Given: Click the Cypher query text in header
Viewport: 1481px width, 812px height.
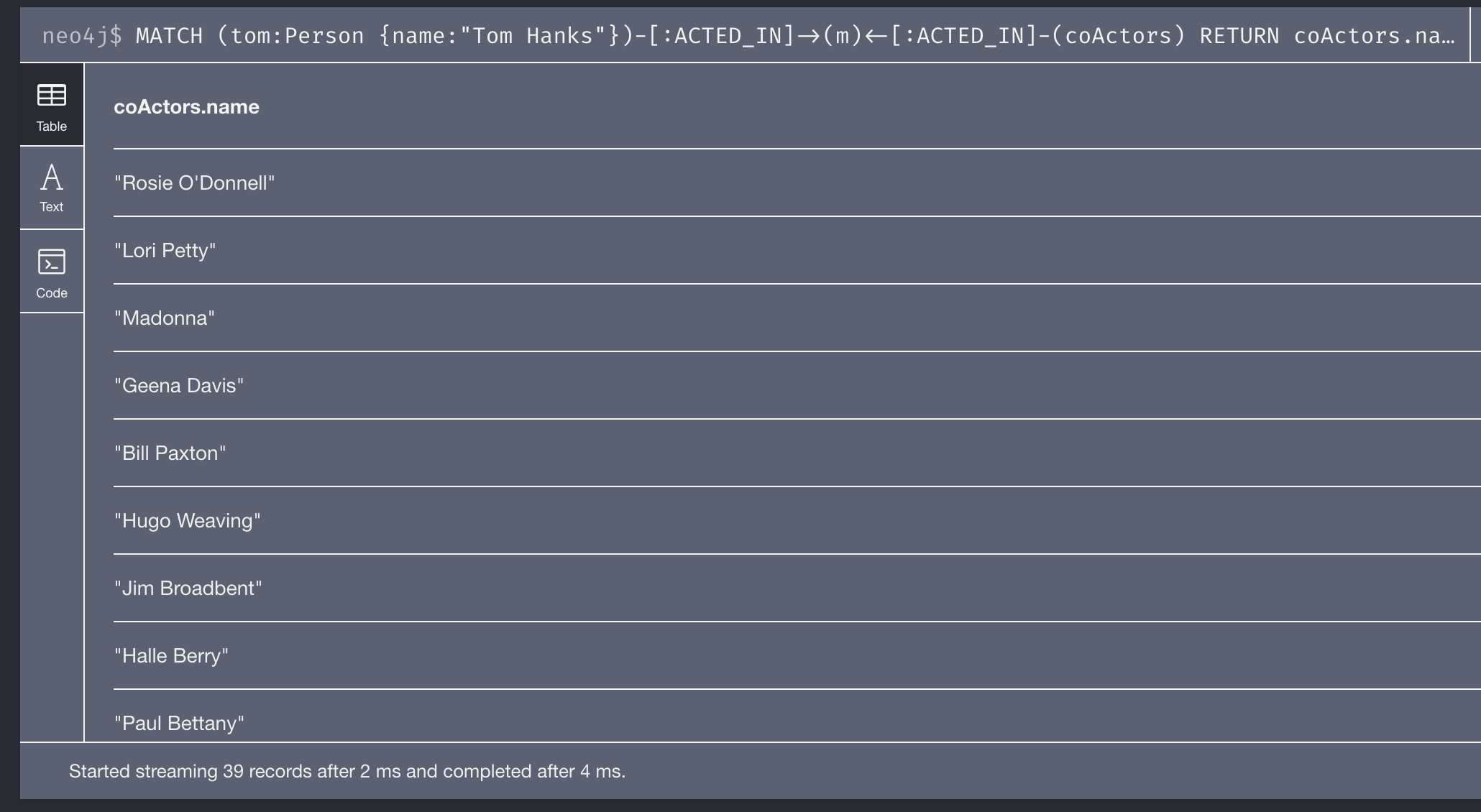Looking at the screenshot, I should pyautogui.click(x=795, y=36).
